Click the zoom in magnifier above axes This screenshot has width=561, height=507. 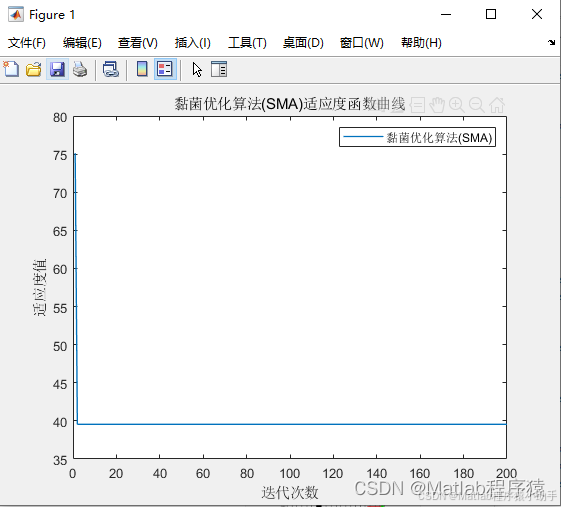coord(457,105)
